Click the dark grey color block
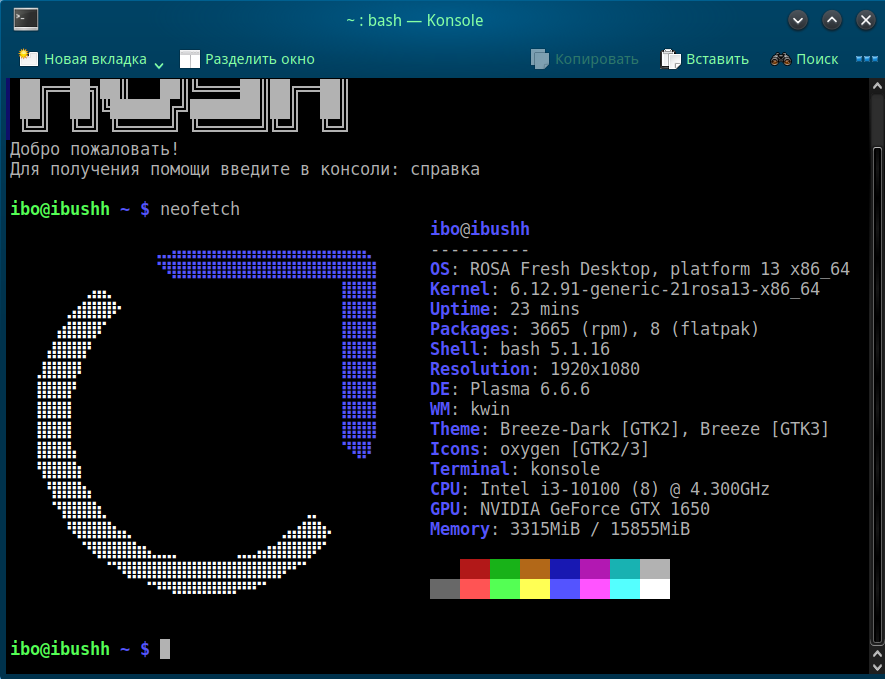The width and height of the screenshot is (885, 679). pyautogui.click(x=445, y=589)
